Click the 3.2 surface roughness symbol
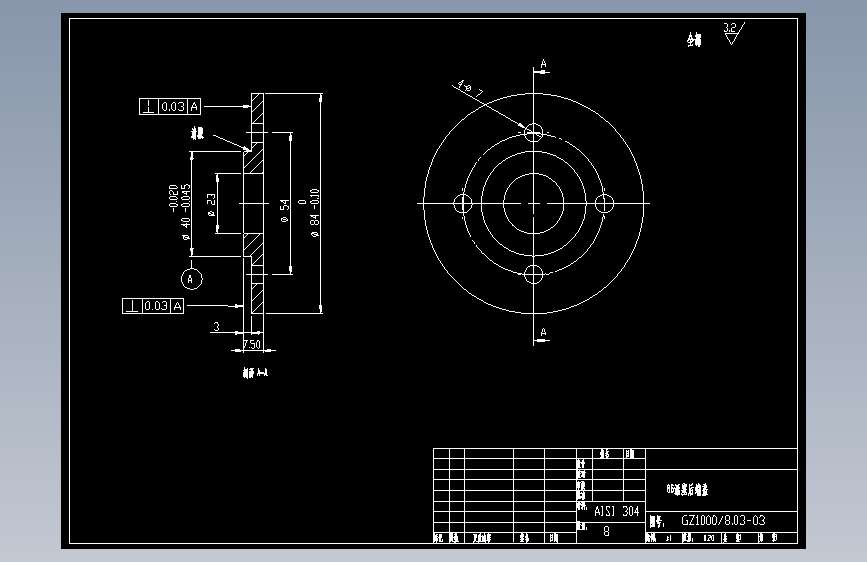Image resolution: width=867 pixels, height=562 pixels. coord(733,33)
